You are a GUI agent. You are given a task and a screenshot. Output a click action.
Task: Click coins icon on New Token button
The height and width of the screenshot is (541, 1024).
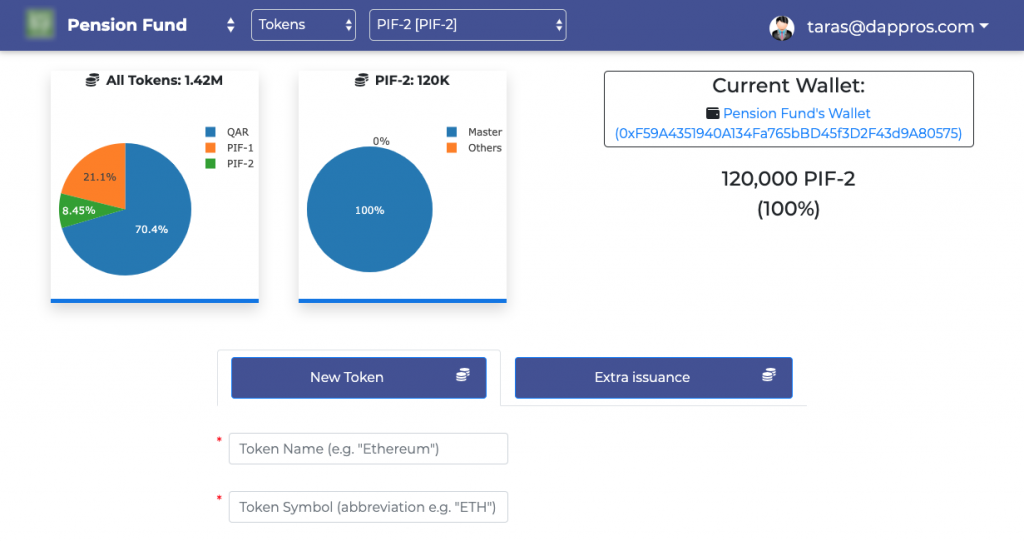tap(462, 375)
